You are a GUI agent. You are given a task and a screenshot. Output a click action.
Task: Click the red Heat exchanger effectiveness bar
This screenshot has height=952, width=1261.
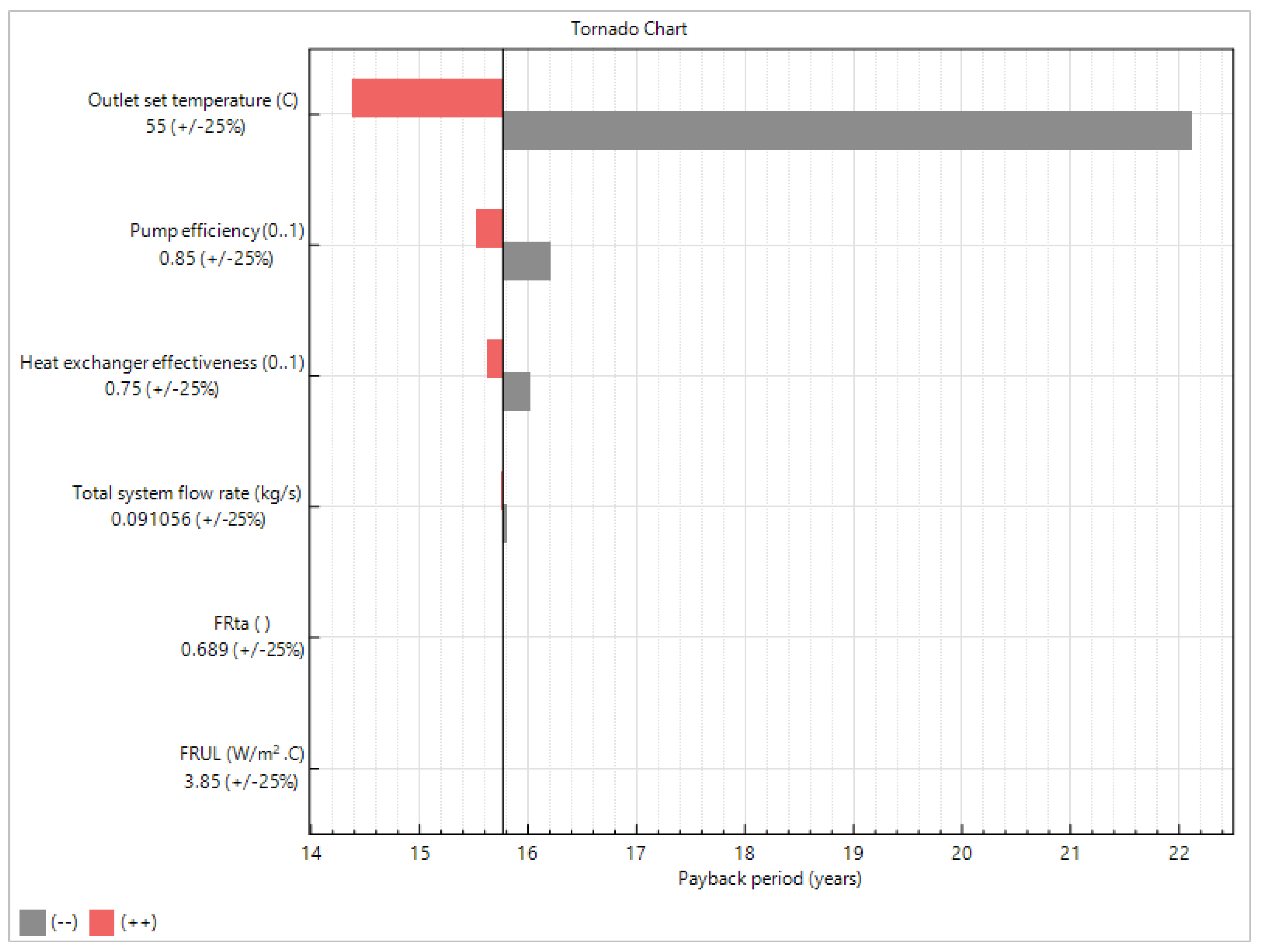494,358
